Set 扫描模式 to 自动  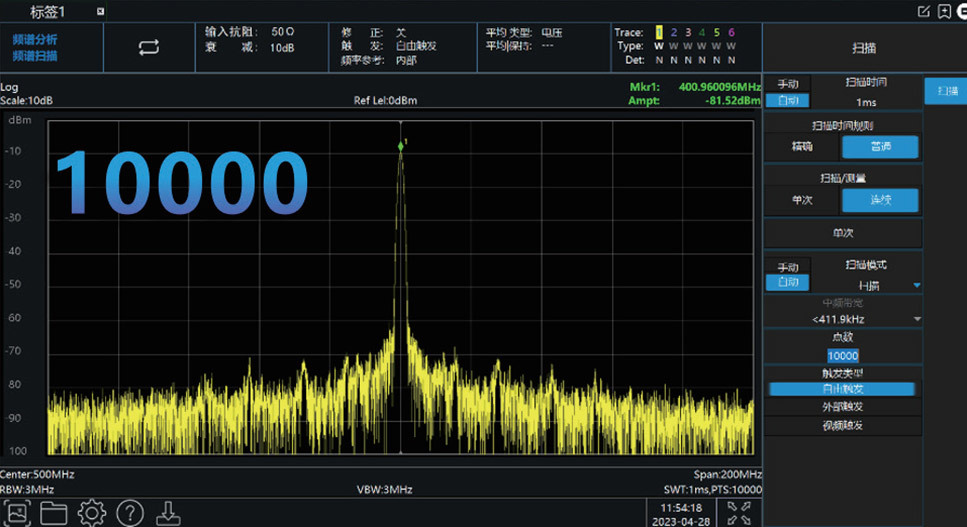pyautogui.click(x=788, y=282)
